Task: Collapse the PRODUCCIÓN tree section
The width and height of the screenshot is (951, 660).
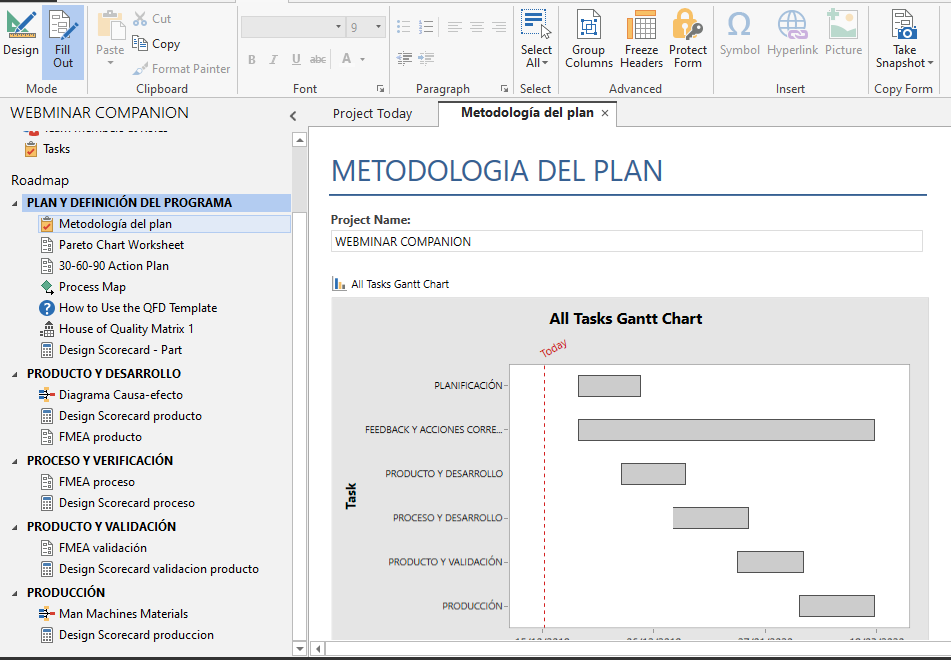Action: tap(16, 593)
